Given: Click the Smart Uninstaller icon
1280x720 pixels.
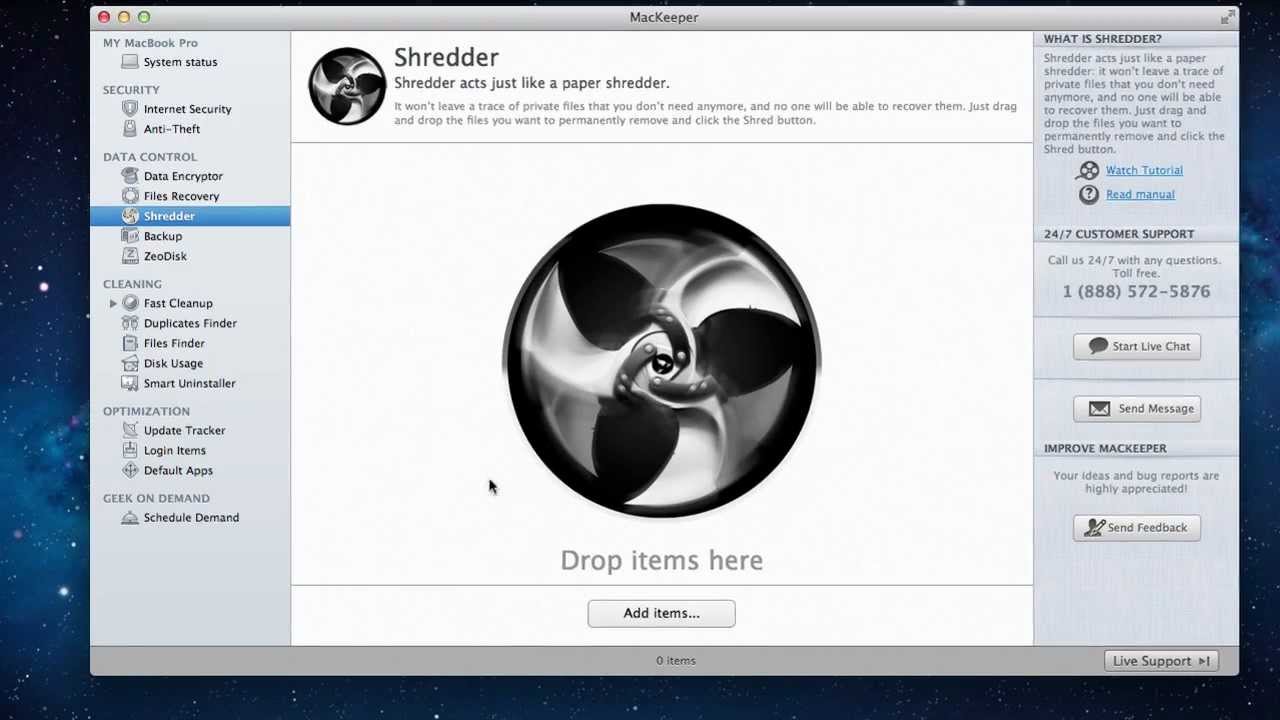Looking at the screenshot, I should [x=130, y=383].
